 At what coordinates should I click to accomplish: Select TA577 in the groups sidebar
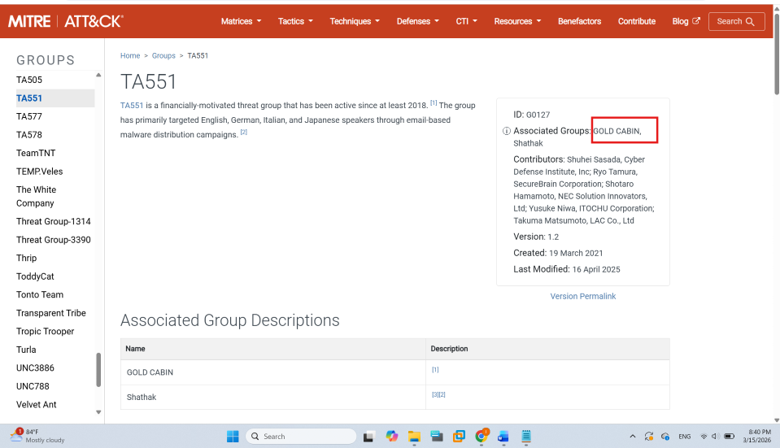pyautogui.click(x=29, y=116)
